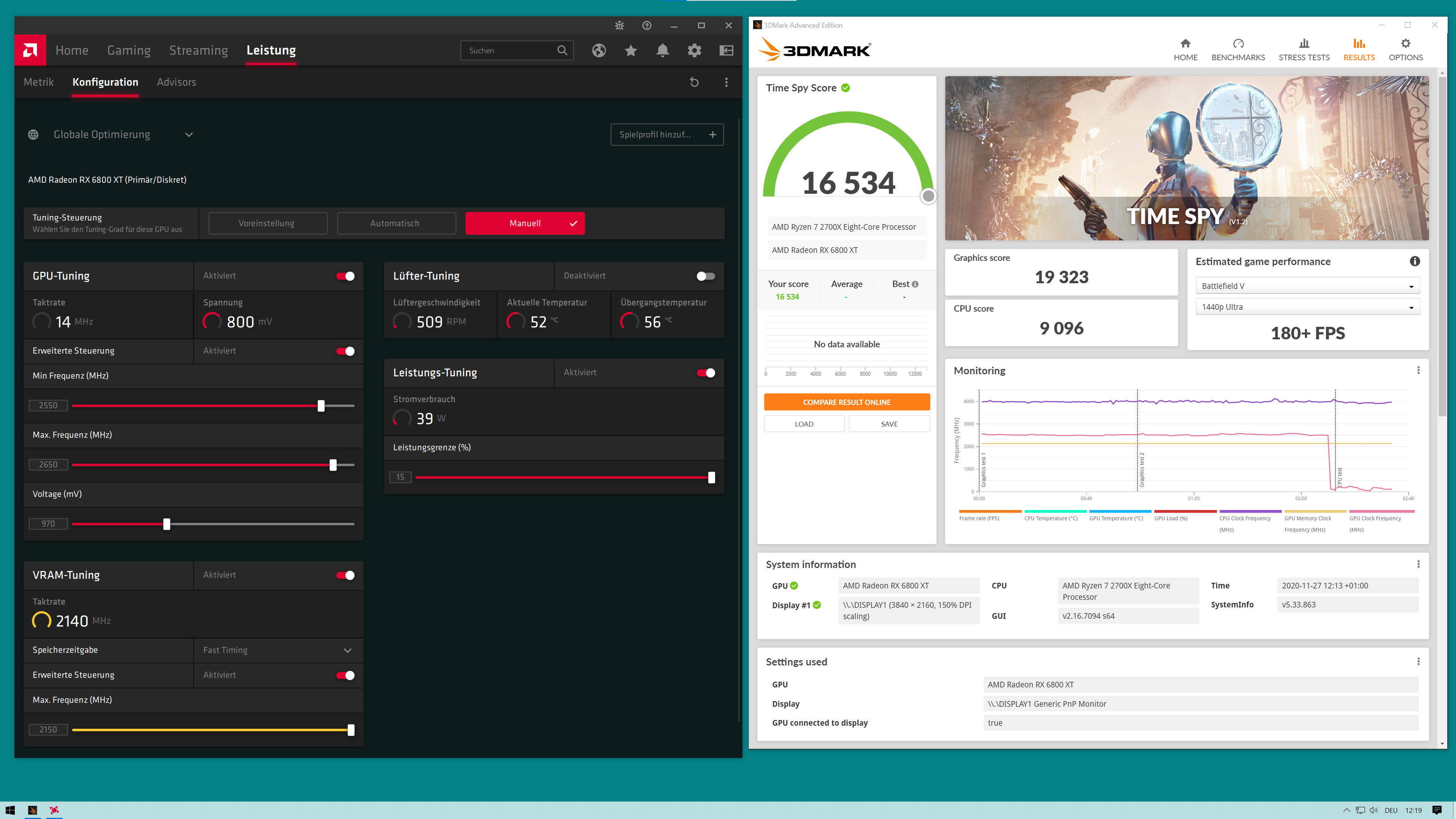Click the Leistungsgrenze slider handle
Viewport: 1456px width, 819px height.
[x=711, y=478]
